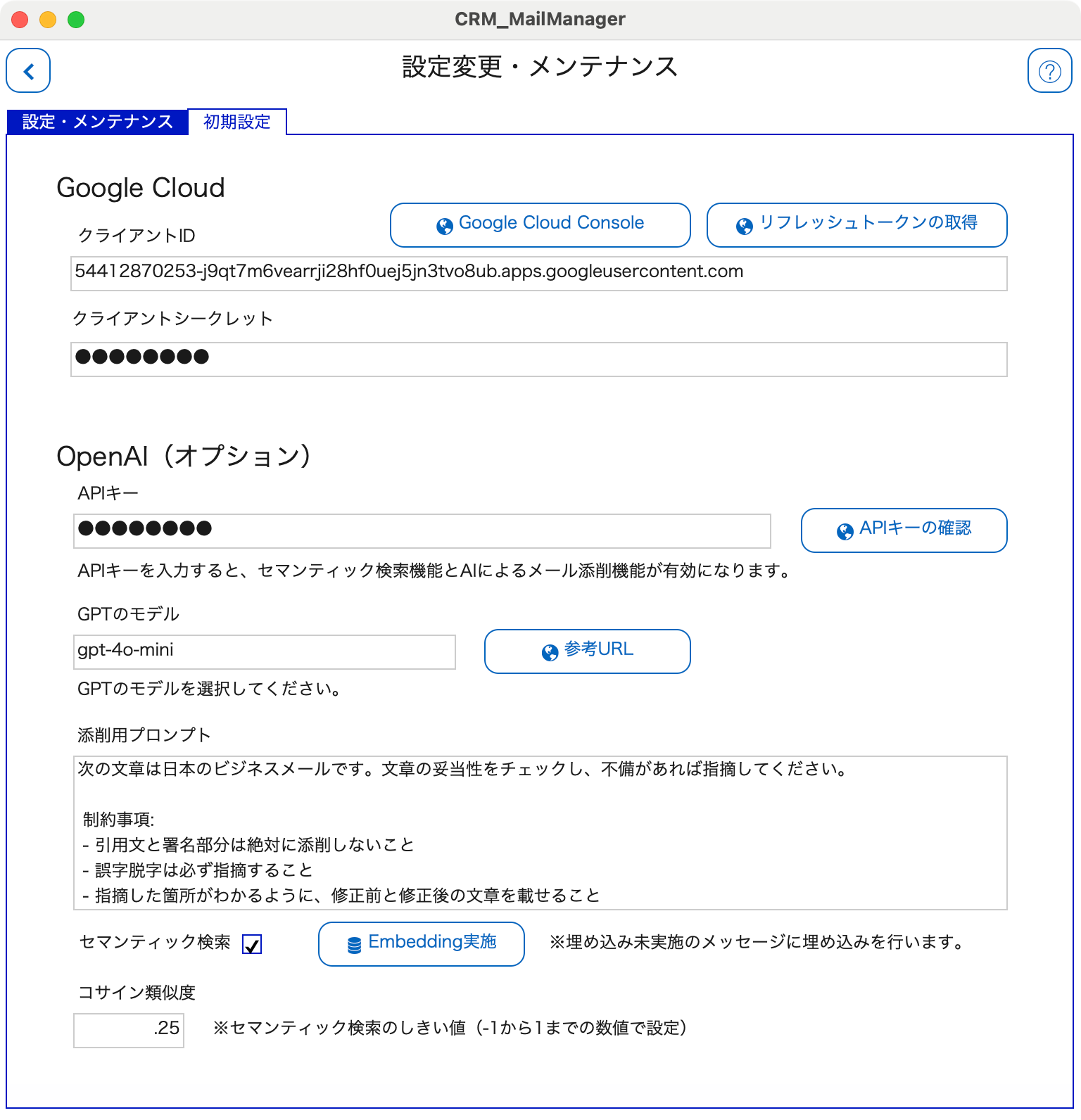
Task: Click the APIキーの確認 button
Action: (904, 530)
